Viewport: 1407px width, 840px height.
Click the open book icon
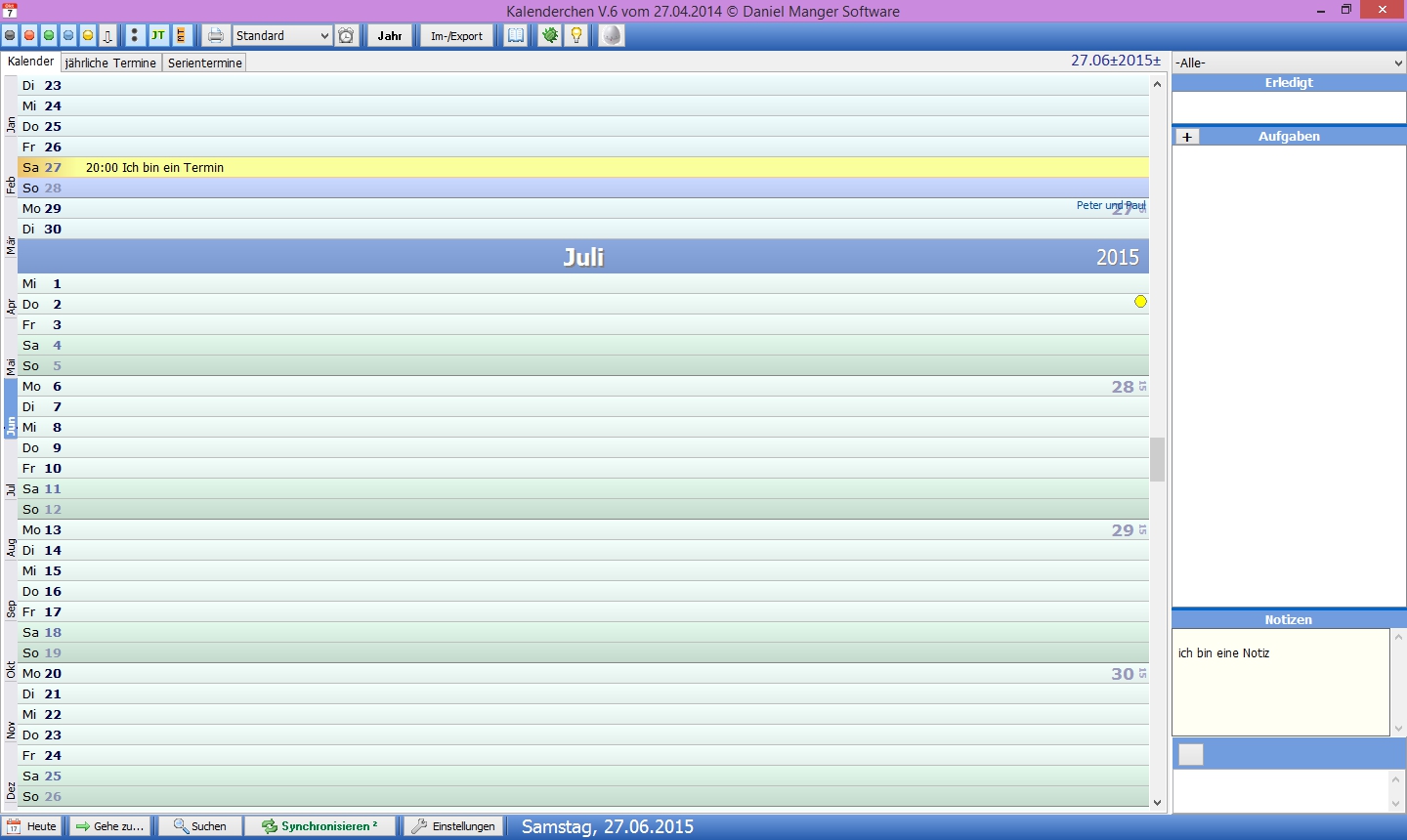[516, 36]
